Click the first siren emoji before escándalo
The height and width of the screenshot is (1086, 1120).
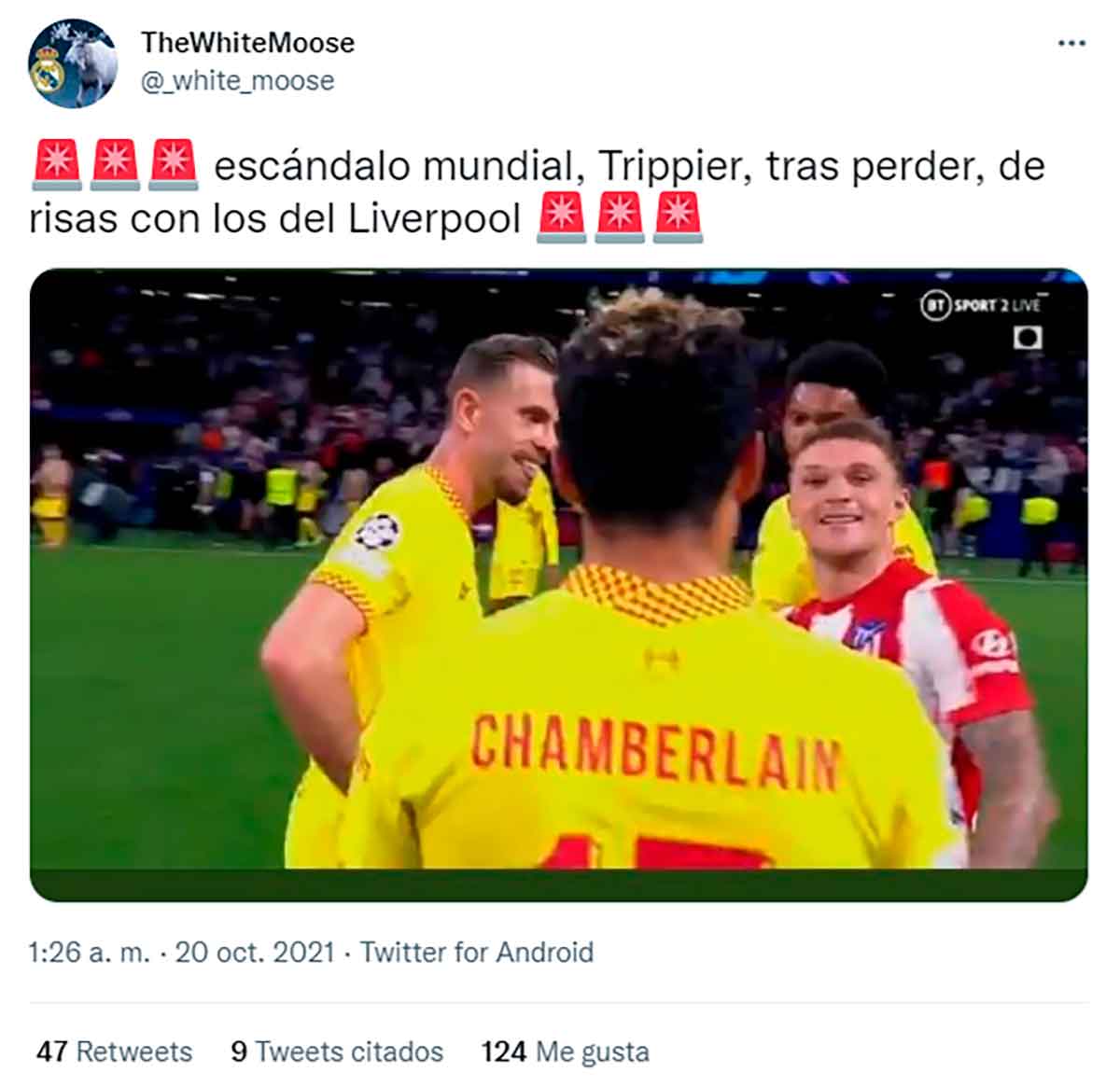coord(58,164)
